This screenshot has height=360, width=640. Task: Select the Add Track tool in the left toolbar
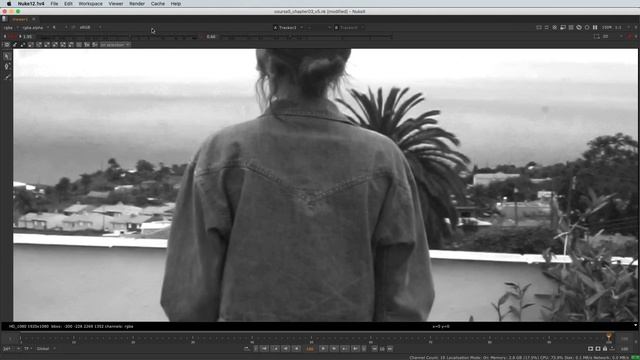(x=7, y=67)
